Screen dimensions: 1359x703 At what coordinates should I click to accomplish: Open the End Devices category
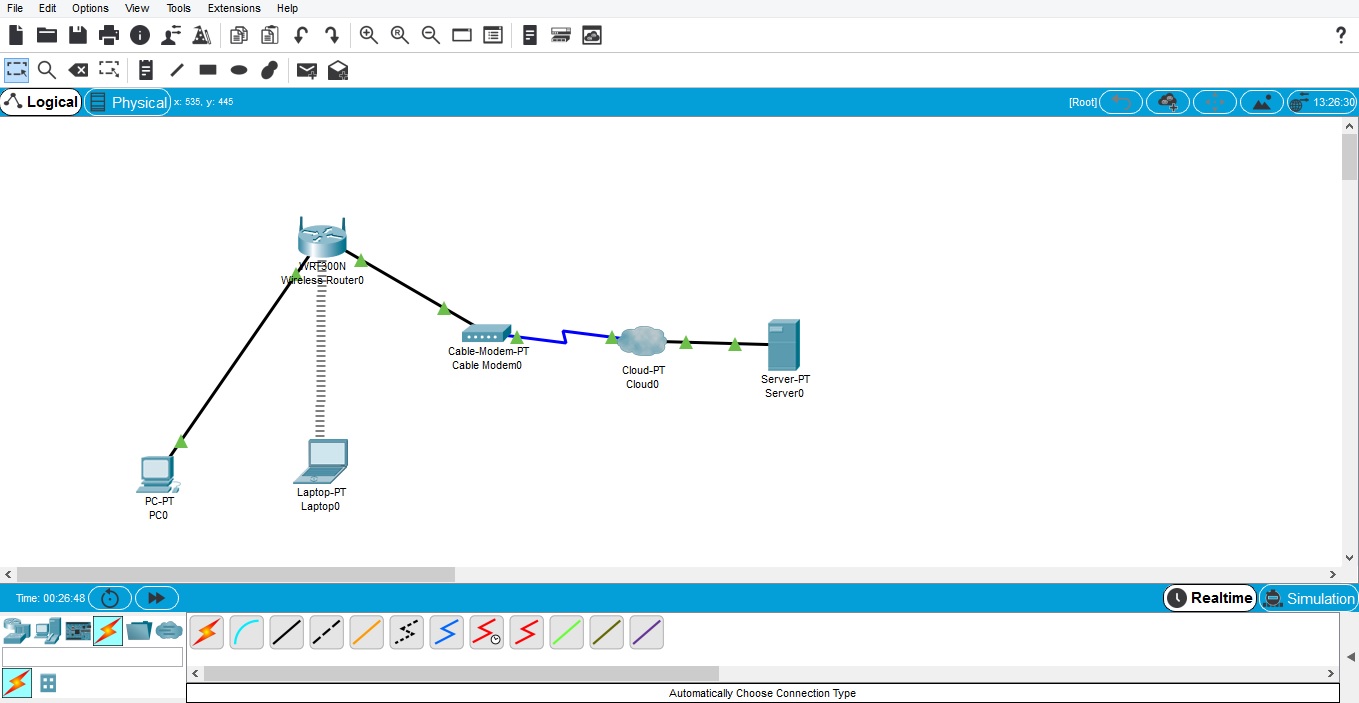click(47, 631)
